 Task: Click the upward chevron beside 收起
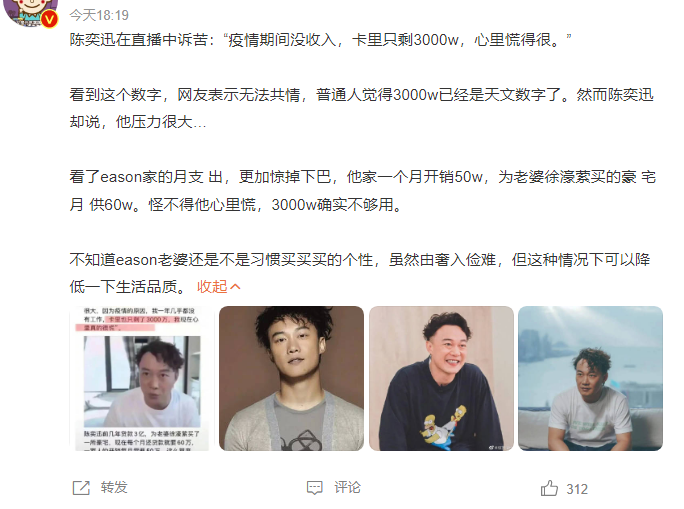coord(235,287)
